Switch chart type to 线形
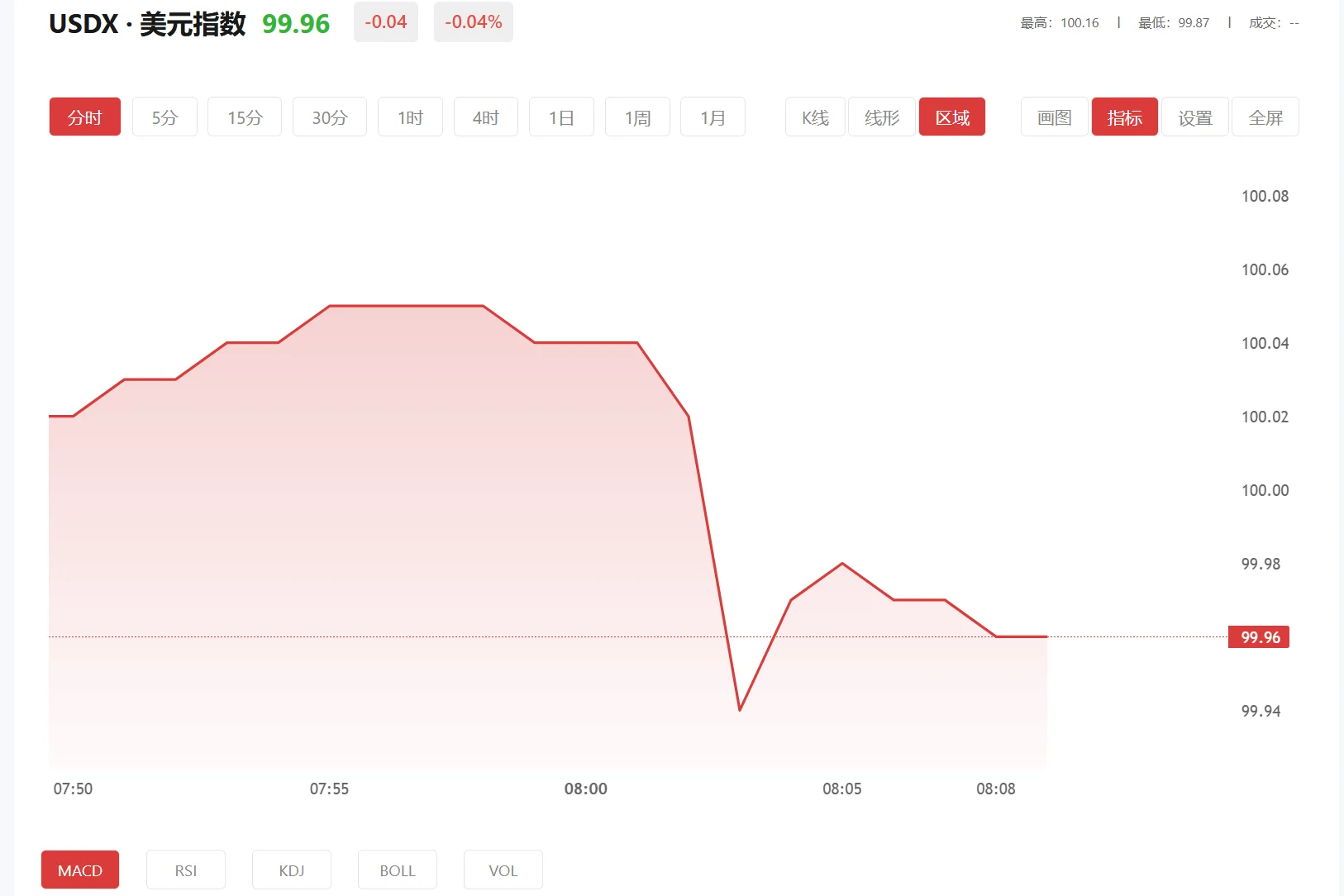Screen dimensions: 1344x896 [x=881, y=117]
